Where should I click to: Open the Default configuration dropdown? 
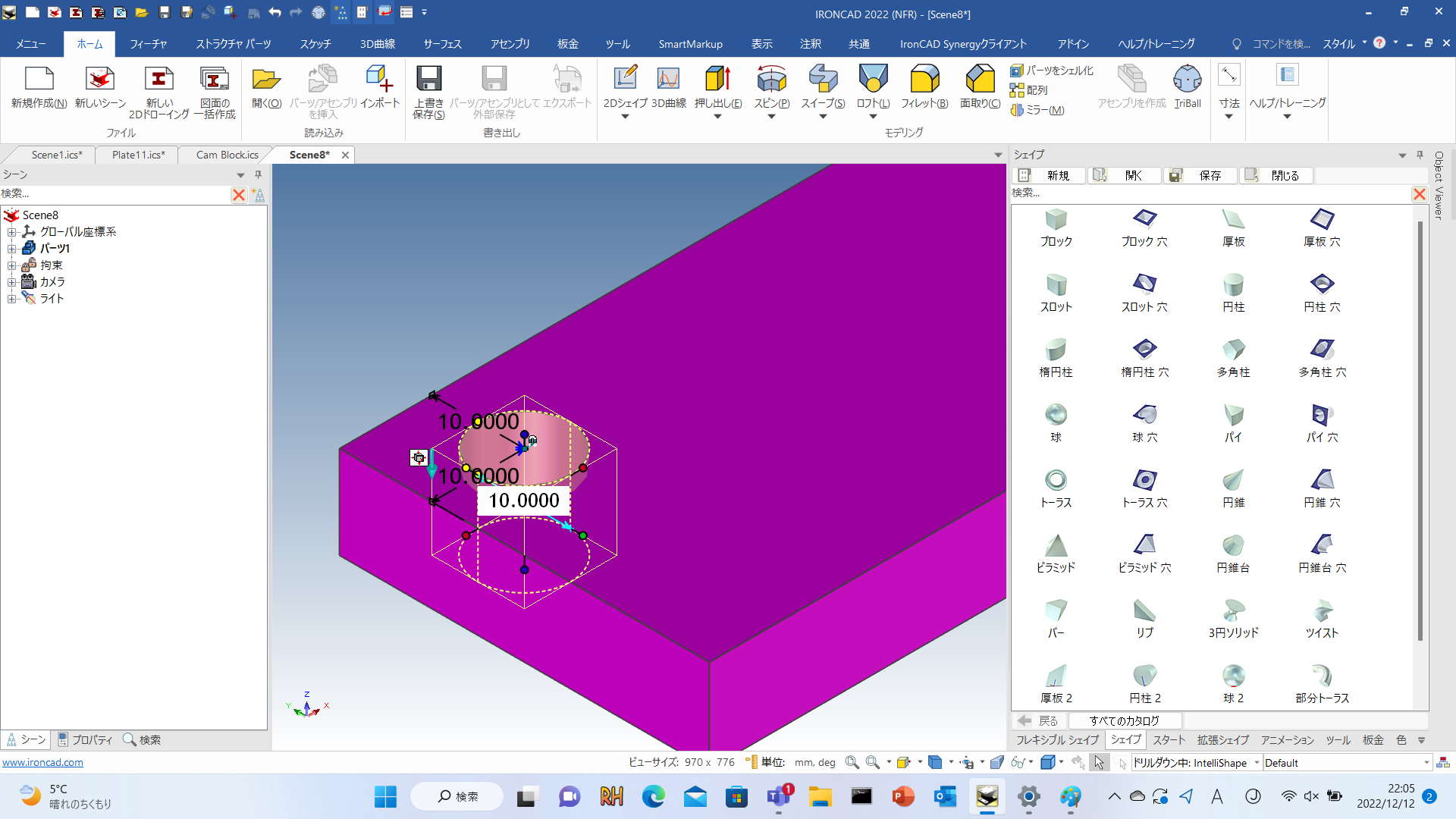coord(1426,763)
